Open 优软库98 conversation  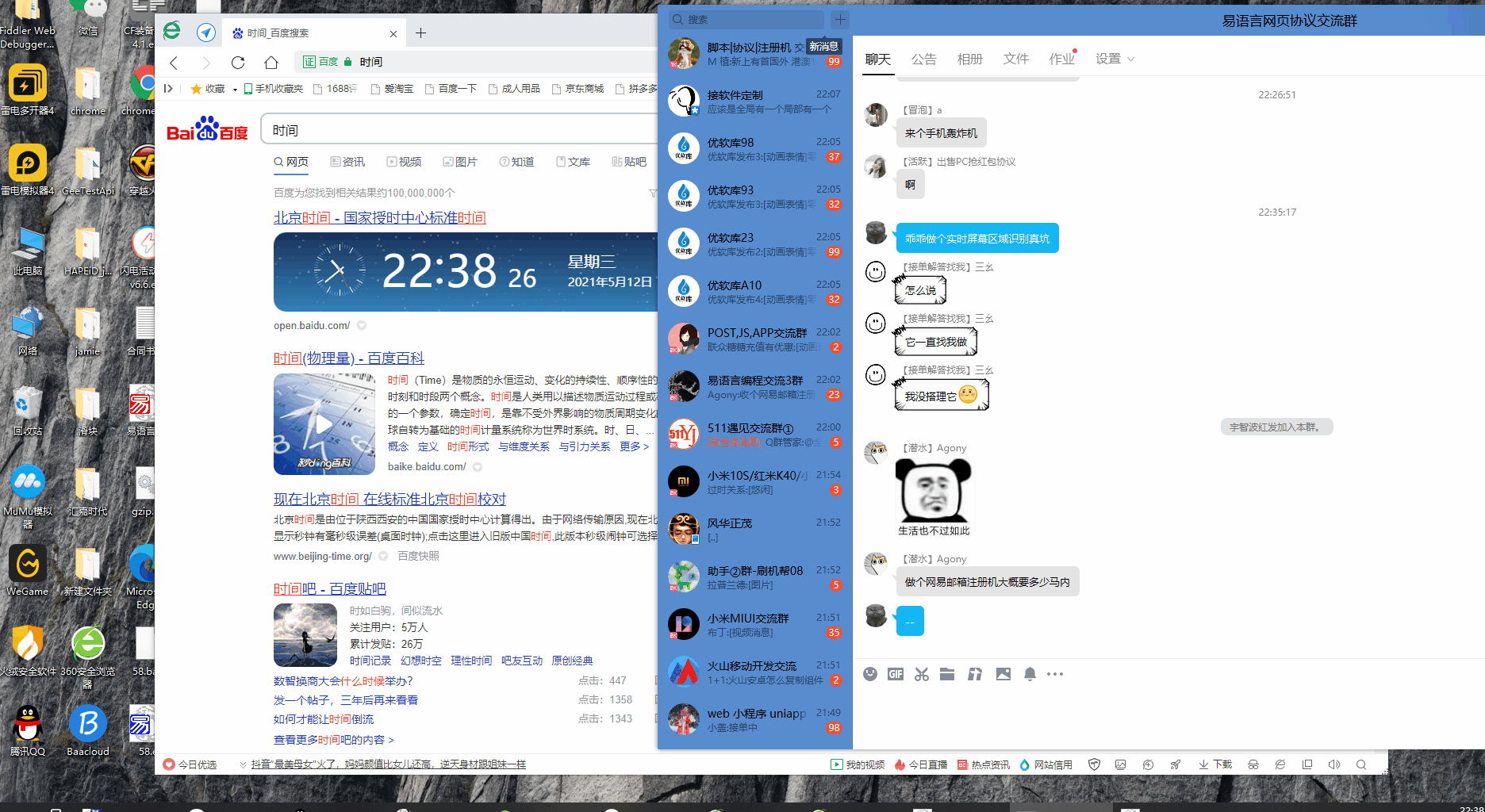(755, 149)
